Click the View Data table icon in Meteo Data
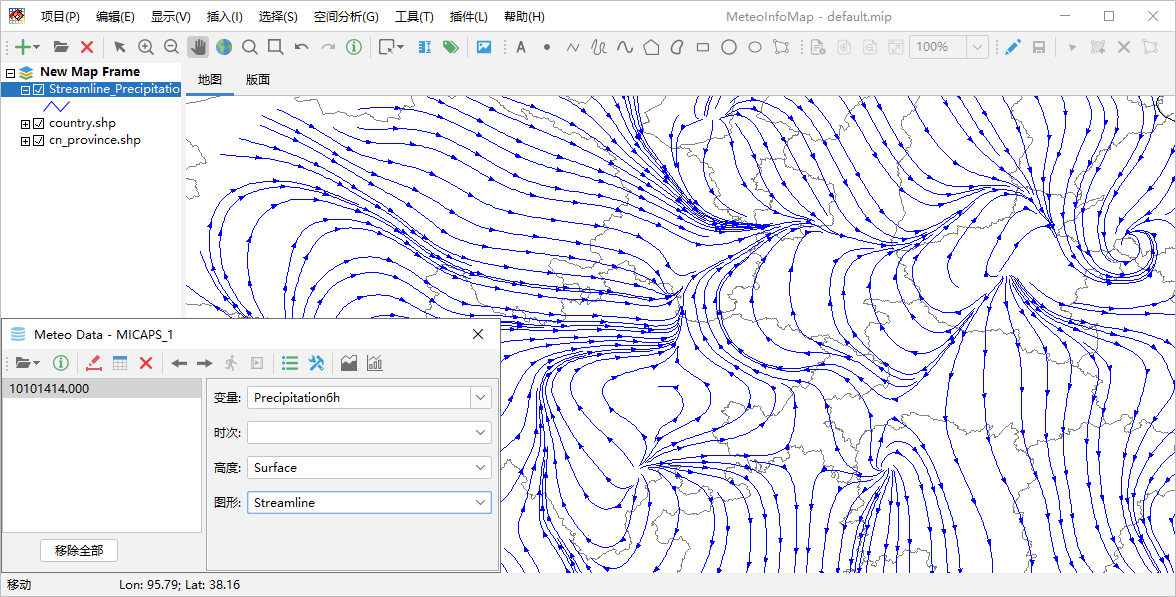Screen dimensions: 1176x597 (x=120, y=363)
